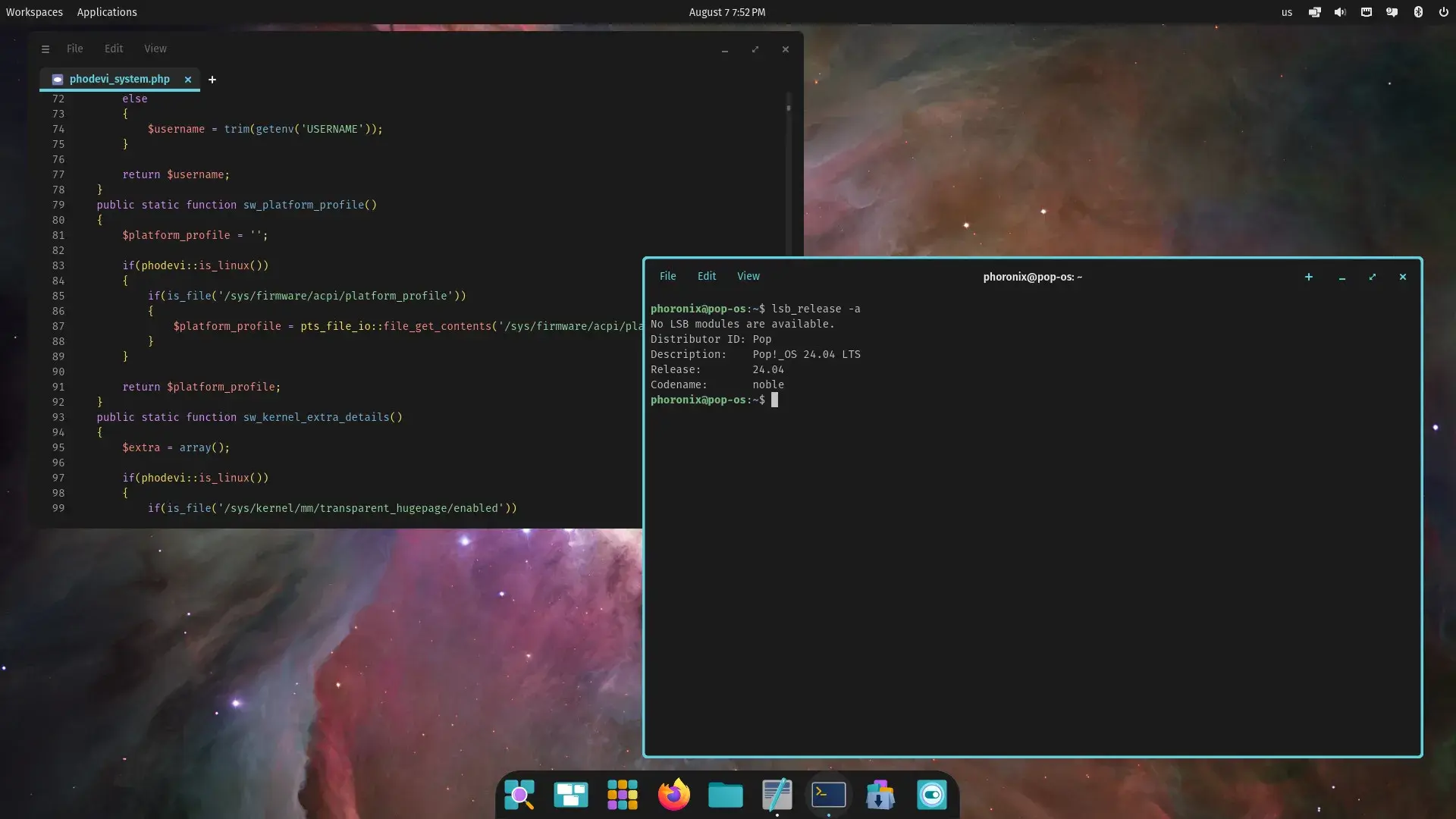Image resolution: width=1456 pixels, height=819 pixels.
Task: Open the volume applet in top panel
Action: click(1341, 12)
